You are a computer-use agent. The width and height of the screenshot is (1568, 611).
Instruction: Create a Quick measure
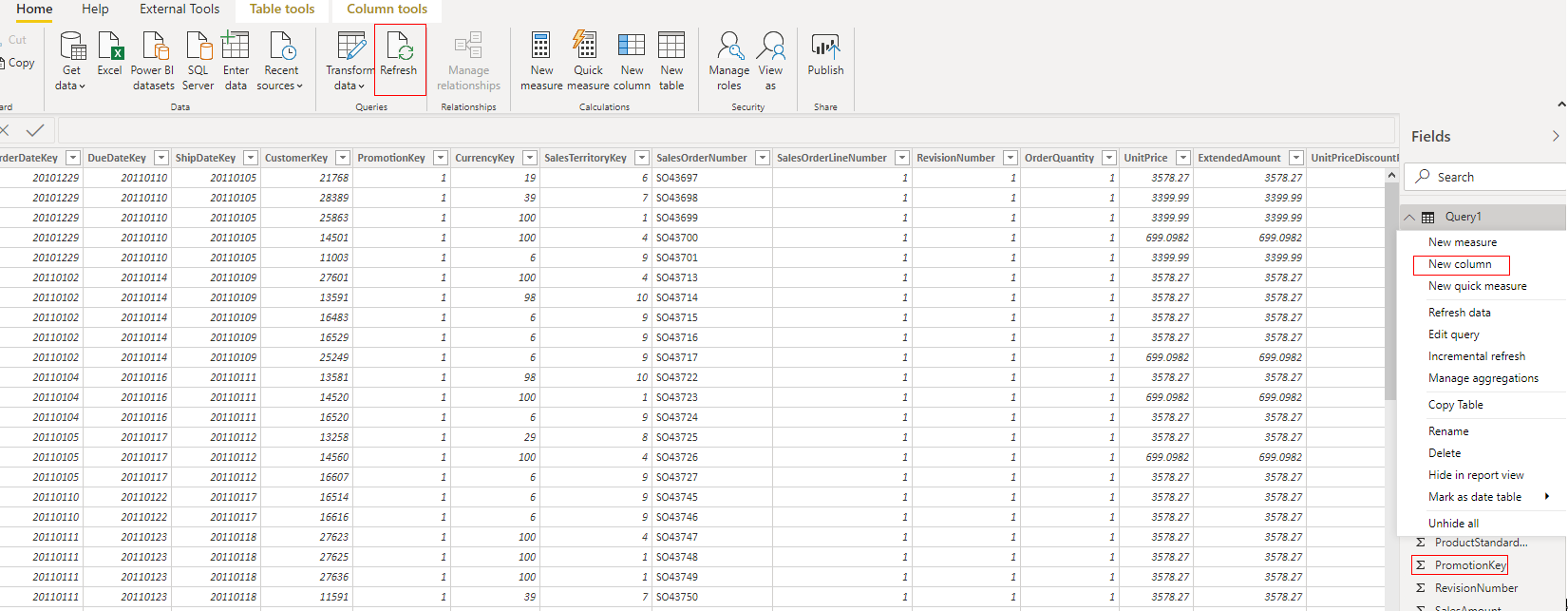(x=588, y=61)
